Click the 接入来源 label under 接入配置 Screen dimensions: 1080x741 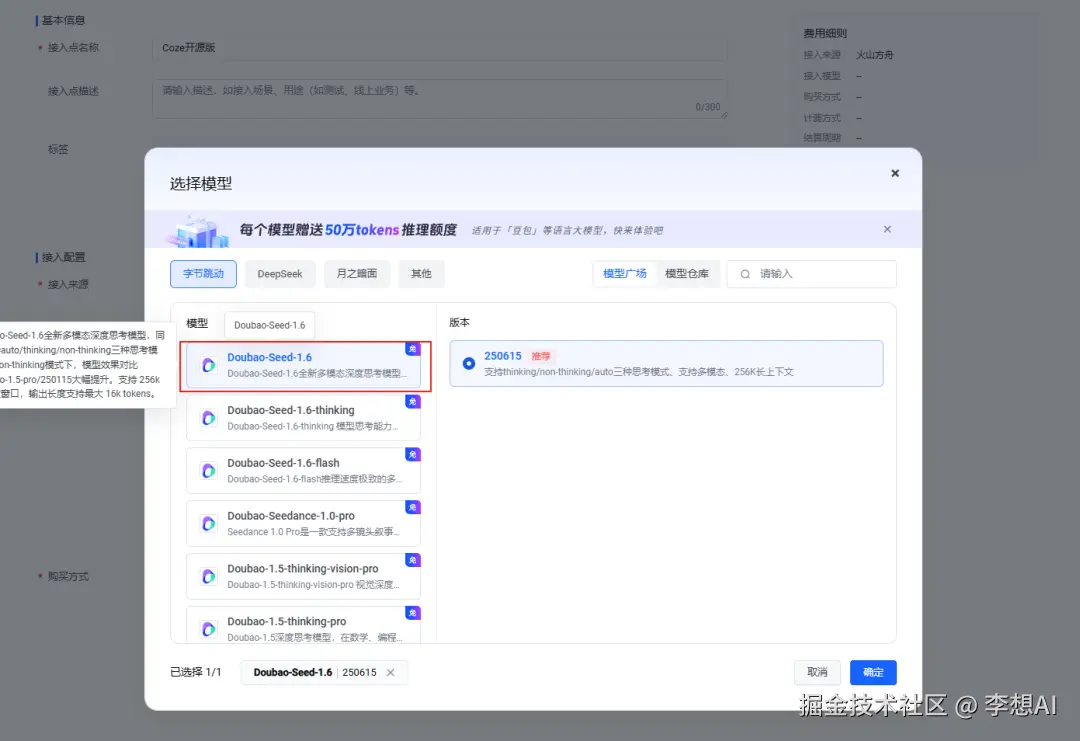click(x=68, y=284)
